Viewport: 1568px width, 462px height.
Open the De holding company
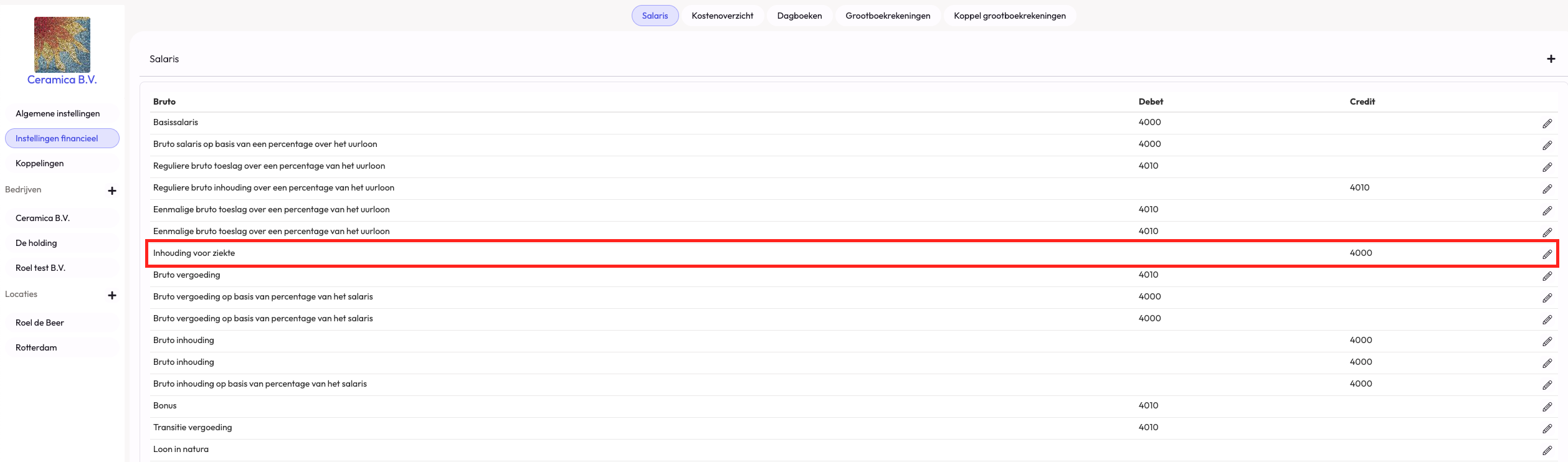coord(62,243)
